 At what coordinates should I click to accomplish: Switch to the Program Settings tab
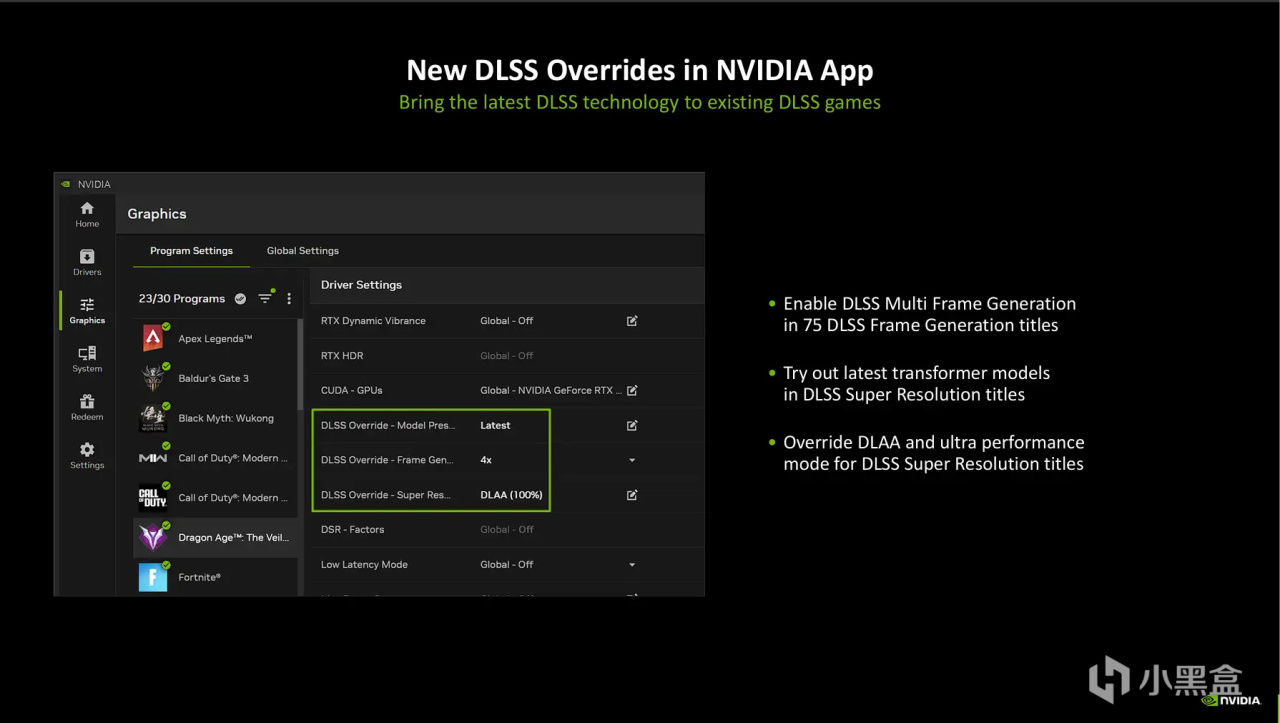tap(191, 251)
